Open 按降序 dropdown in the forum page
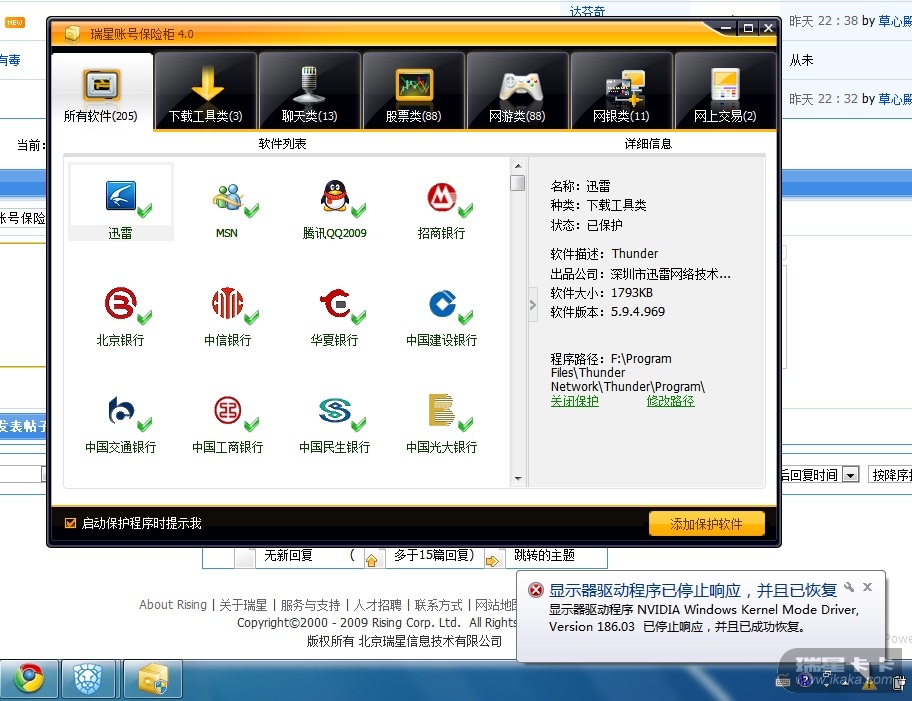 pos(890,475)
